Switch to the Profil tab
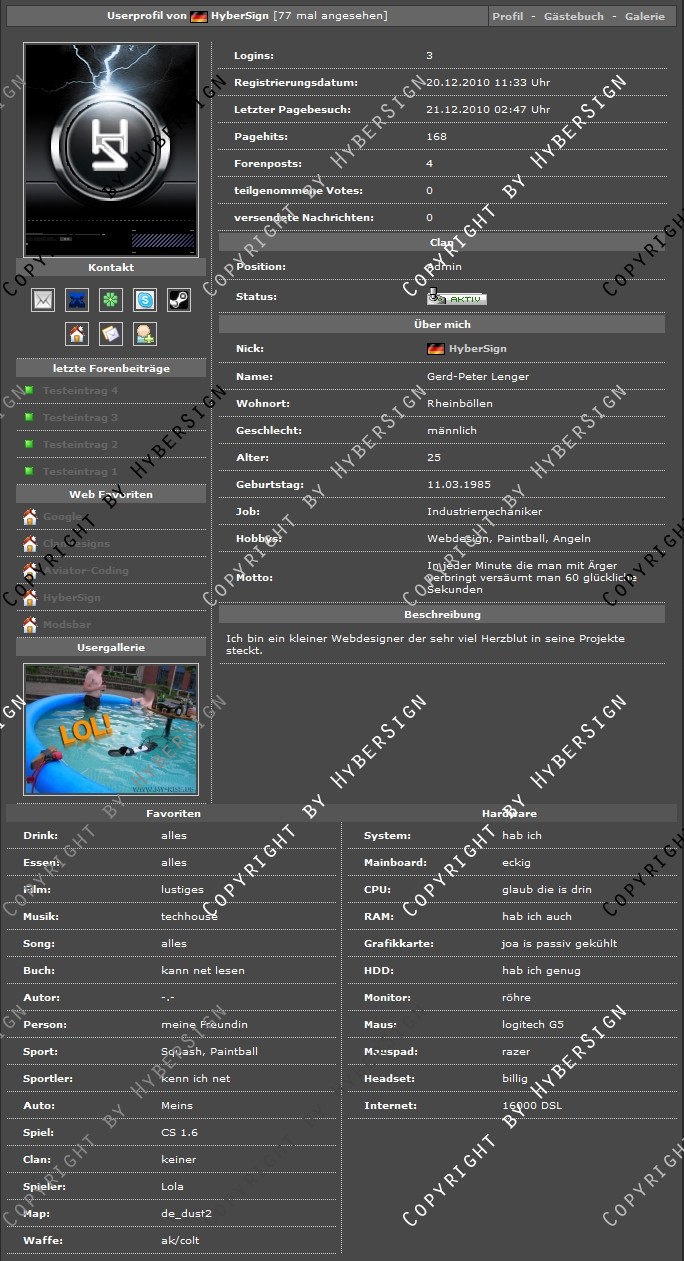Screen dimensions: 684x1261 click(507, 17)
